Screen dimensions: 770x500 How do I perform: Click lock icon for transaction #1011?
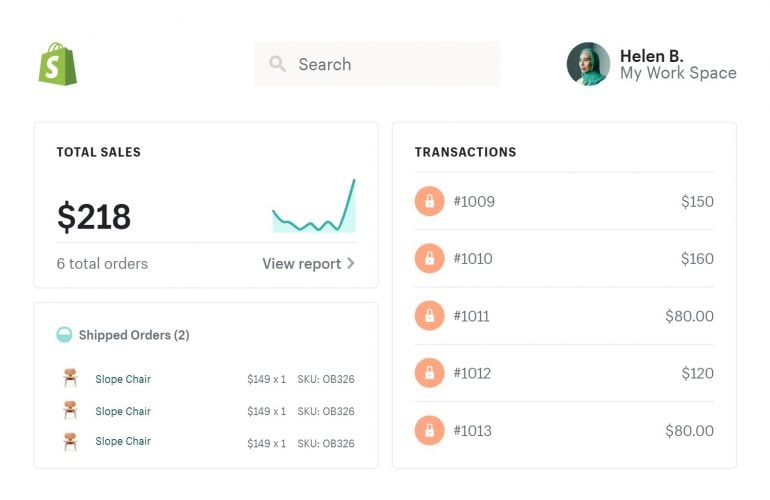[429, 316]
